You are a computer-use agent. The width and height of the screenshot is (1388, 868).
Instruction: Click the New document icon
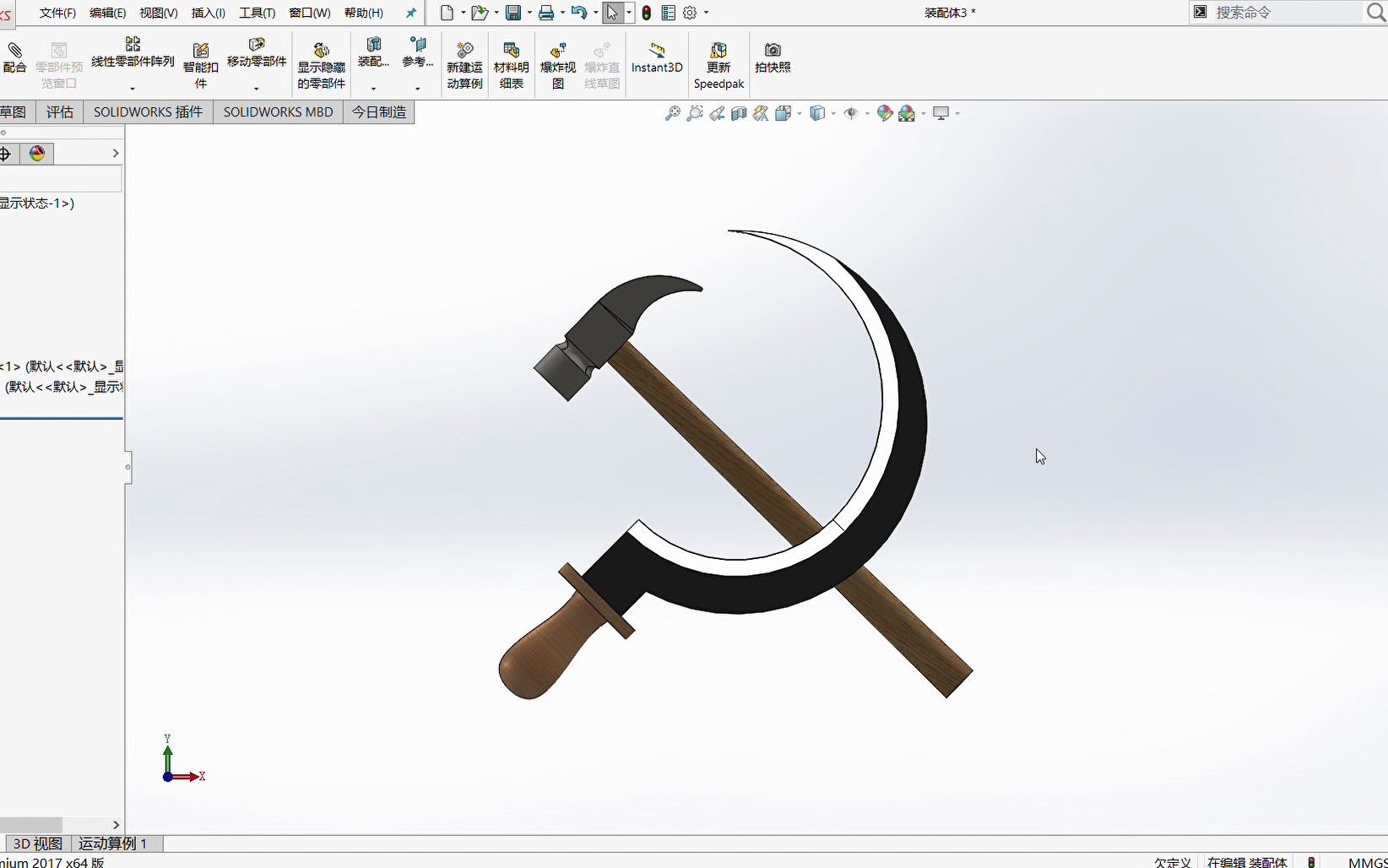point(447,13)
